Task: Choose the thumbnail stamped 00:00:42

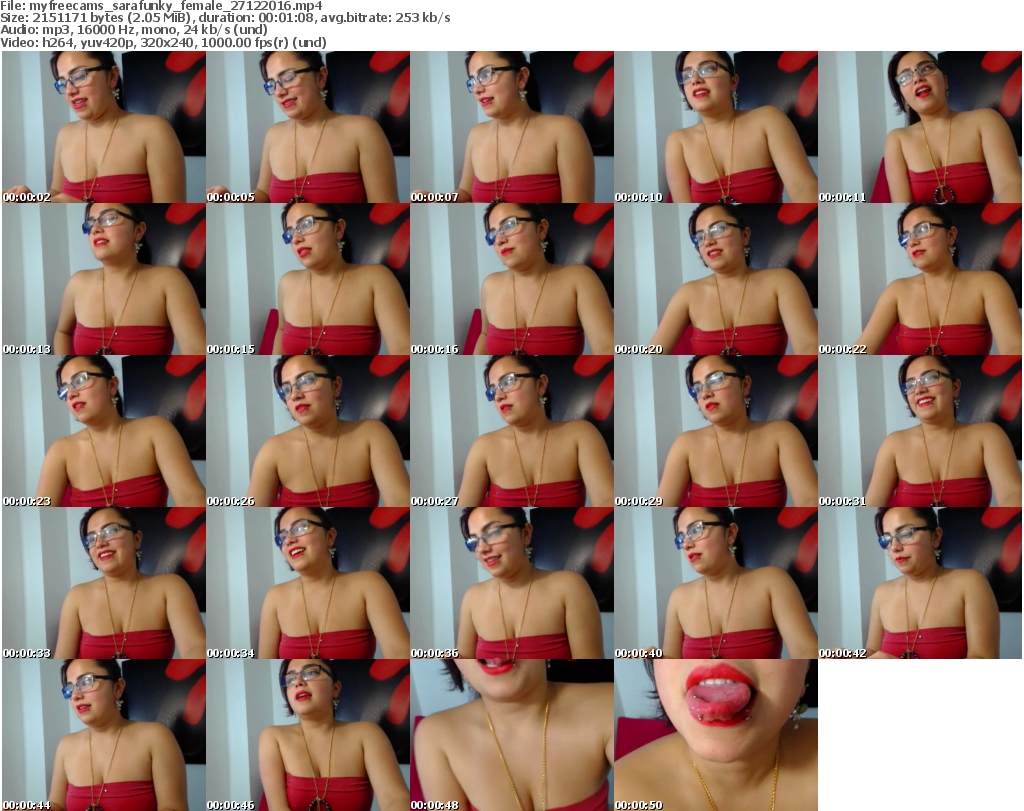Action: pos(920,583)
